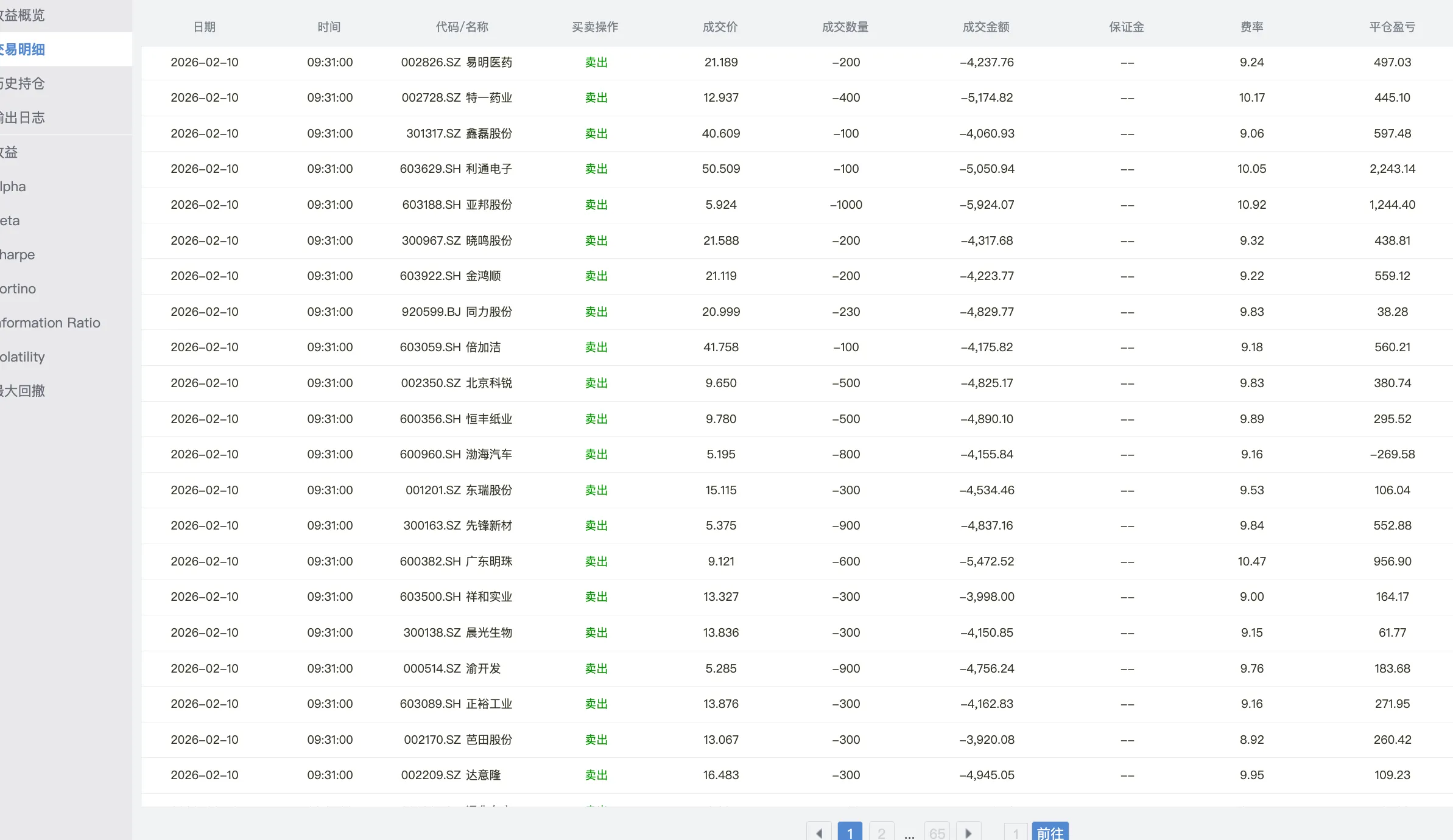Viewport: 1453px width, 840px height.
Task: Click stock 603629.SH 利通电子 row
Action: [x=456, y=169]
